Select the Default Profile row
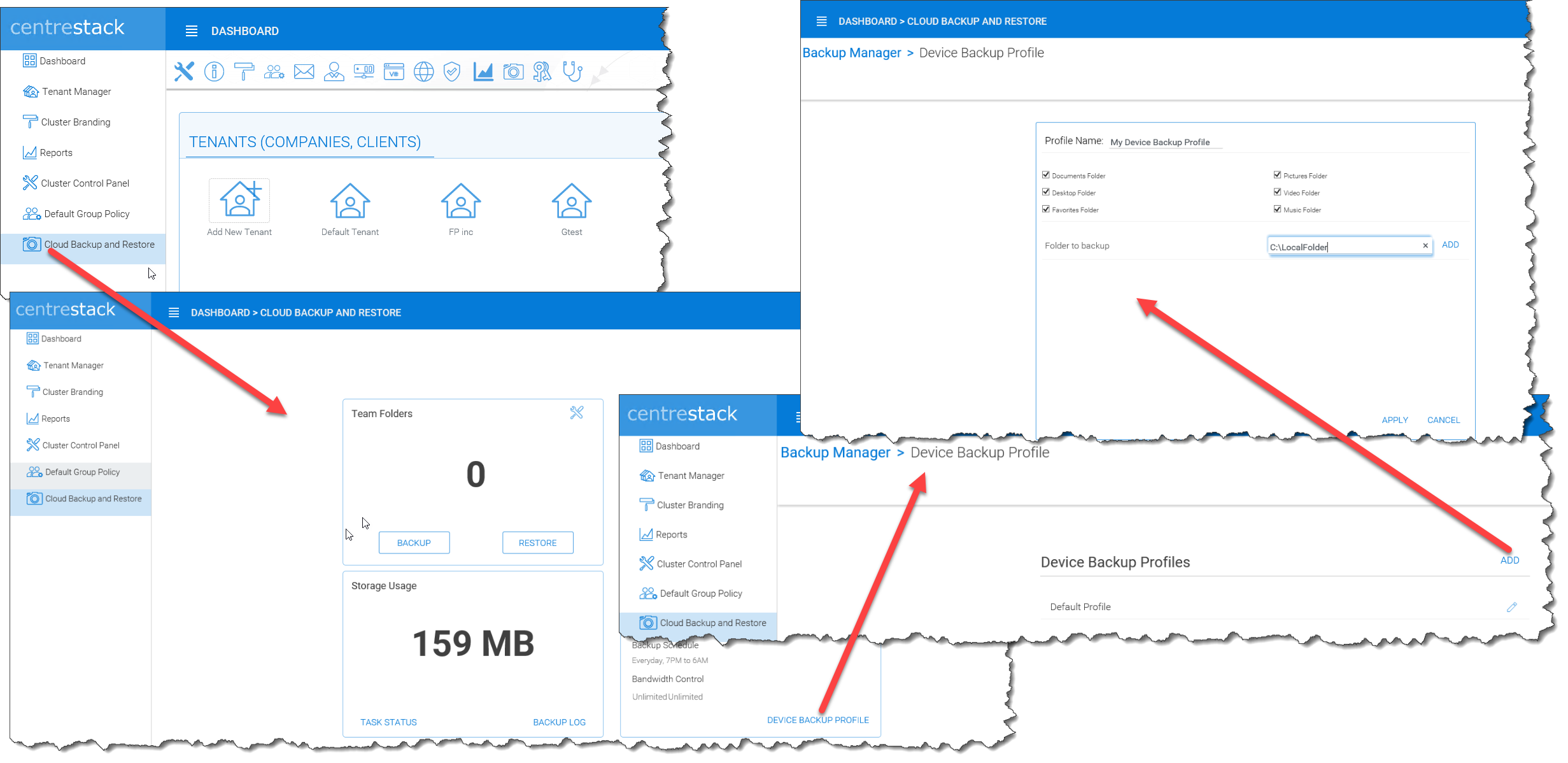This screenshot has height=763, width=1568. tap(1284, 607)
